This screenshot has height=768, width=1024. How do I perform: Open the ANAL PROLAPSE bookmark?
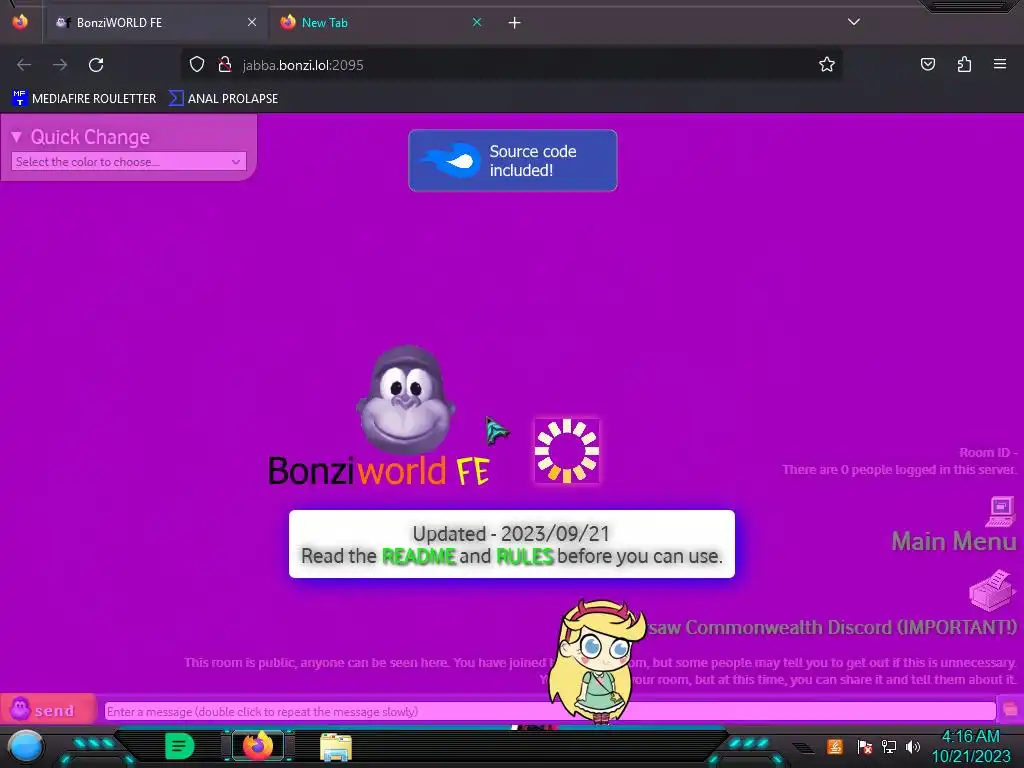pyautogui.click(x=224, y=99)
